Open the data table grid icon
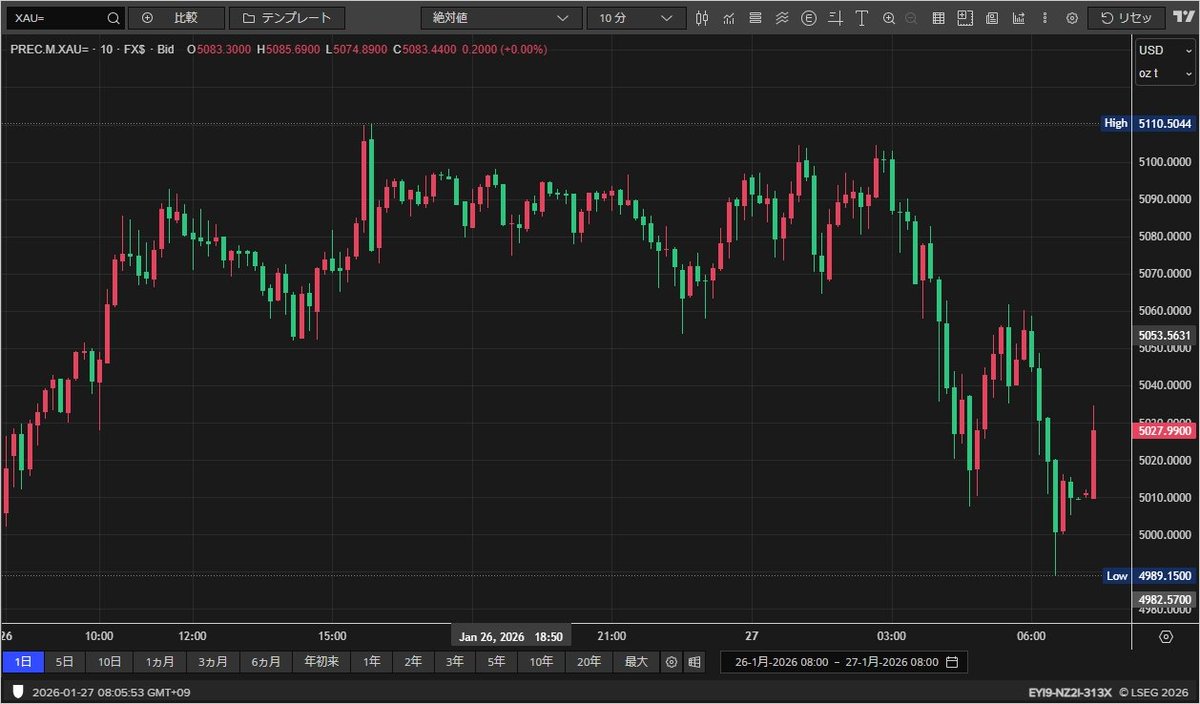Screen dimensions: 1200x704 [x=938, y=18]
